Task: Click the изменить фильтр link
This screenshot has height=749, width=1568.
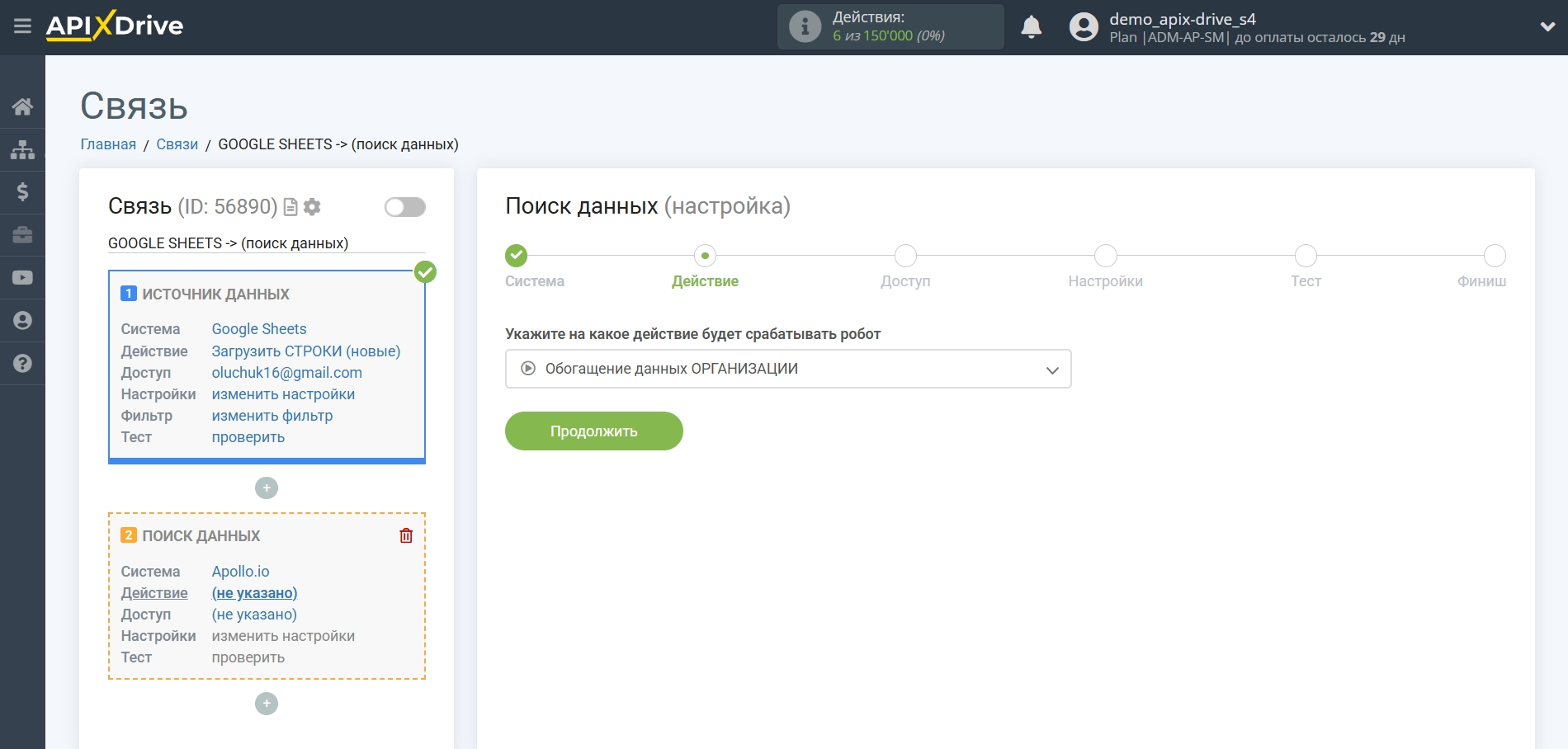Action: (x=272, y=416)
